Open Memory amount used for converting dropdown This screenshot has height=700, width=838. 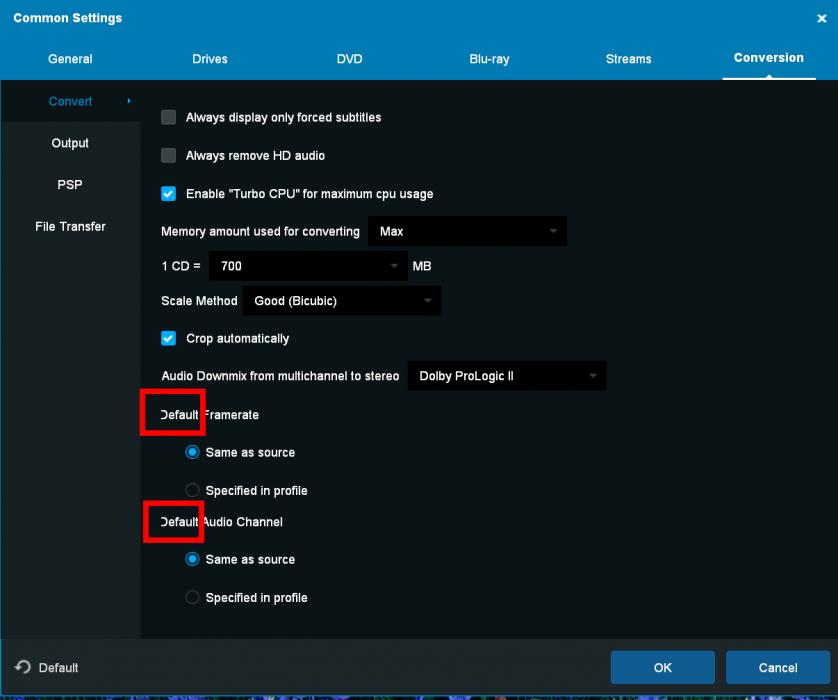(467, 232)
